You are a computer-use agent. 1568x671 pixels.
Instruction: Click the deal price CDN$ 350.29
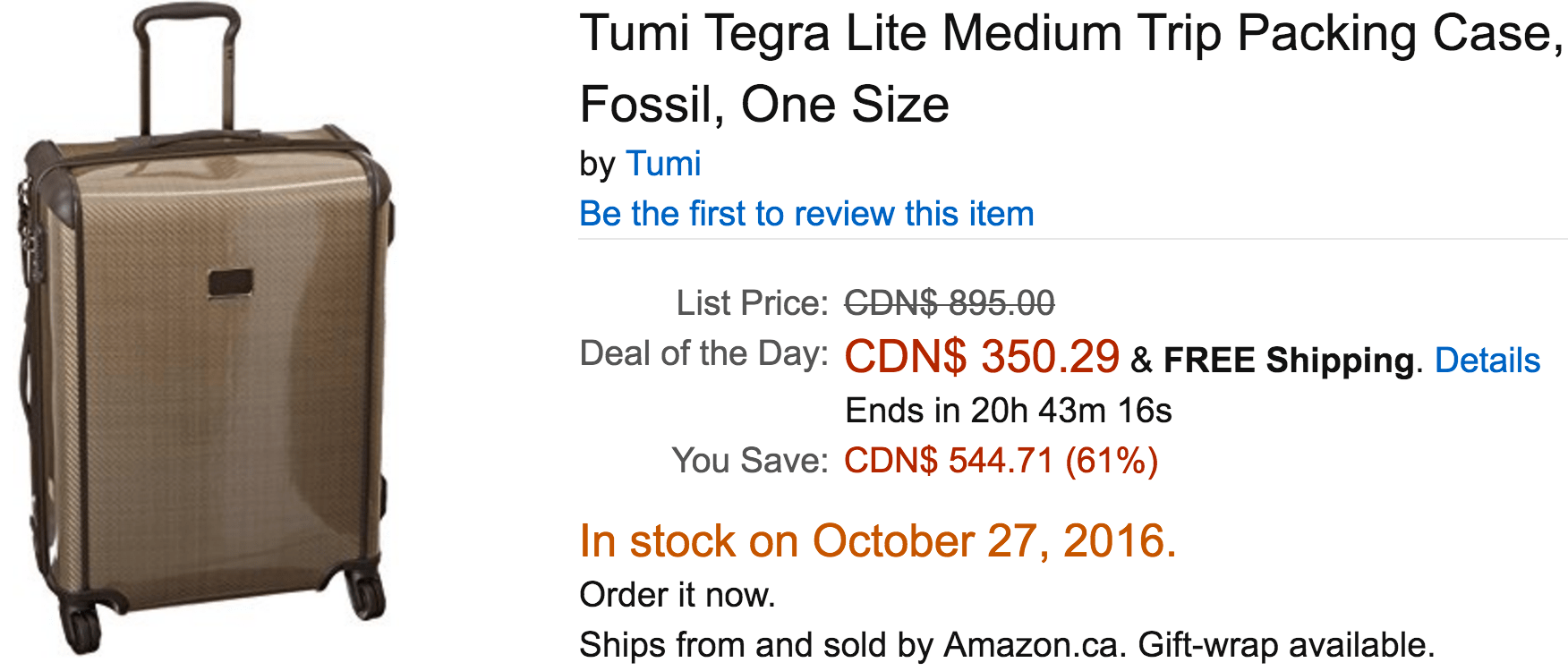pos(982,356)
